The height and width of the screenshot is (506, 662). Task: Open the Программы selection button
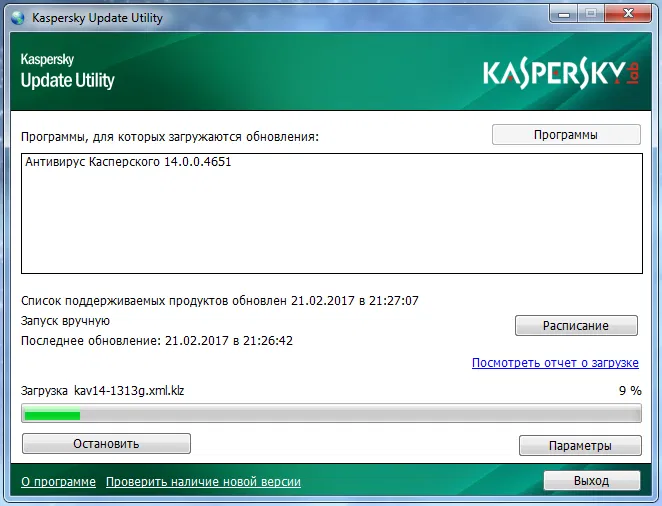pos(566,135)
